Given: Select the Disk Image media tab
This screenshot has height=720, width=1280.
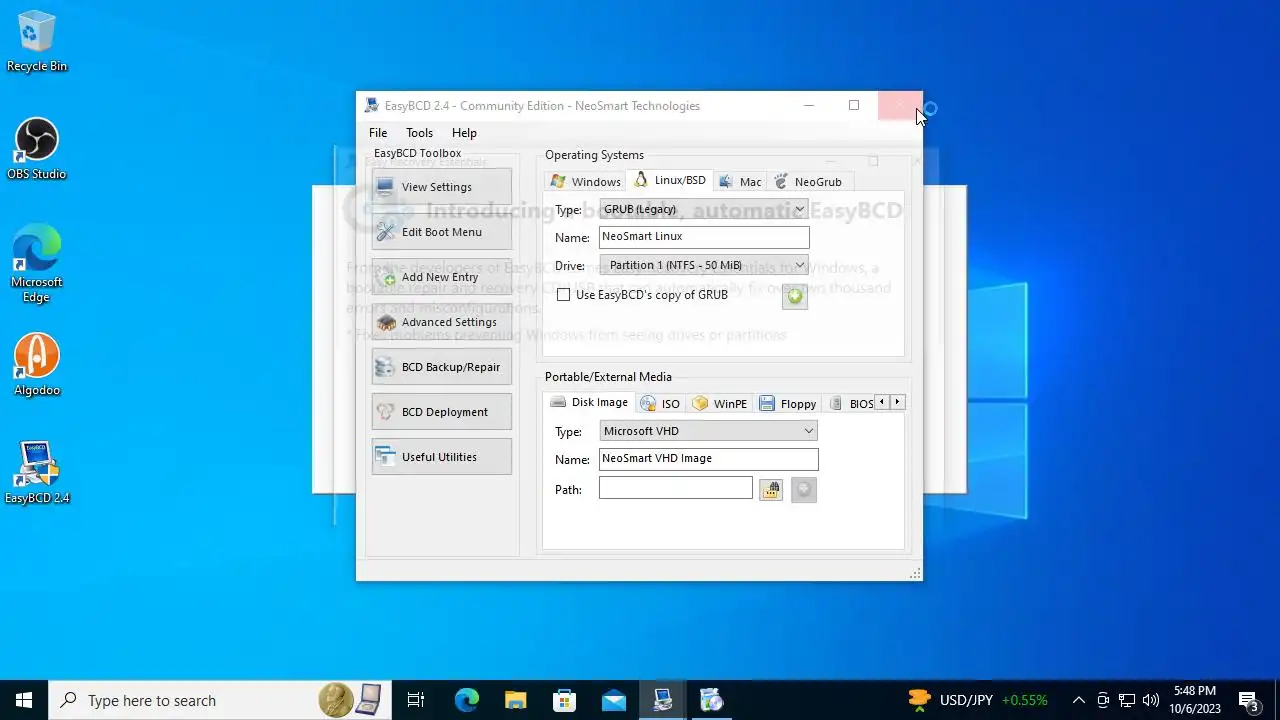Looking at the screenshot, I should tap(589, 402).
